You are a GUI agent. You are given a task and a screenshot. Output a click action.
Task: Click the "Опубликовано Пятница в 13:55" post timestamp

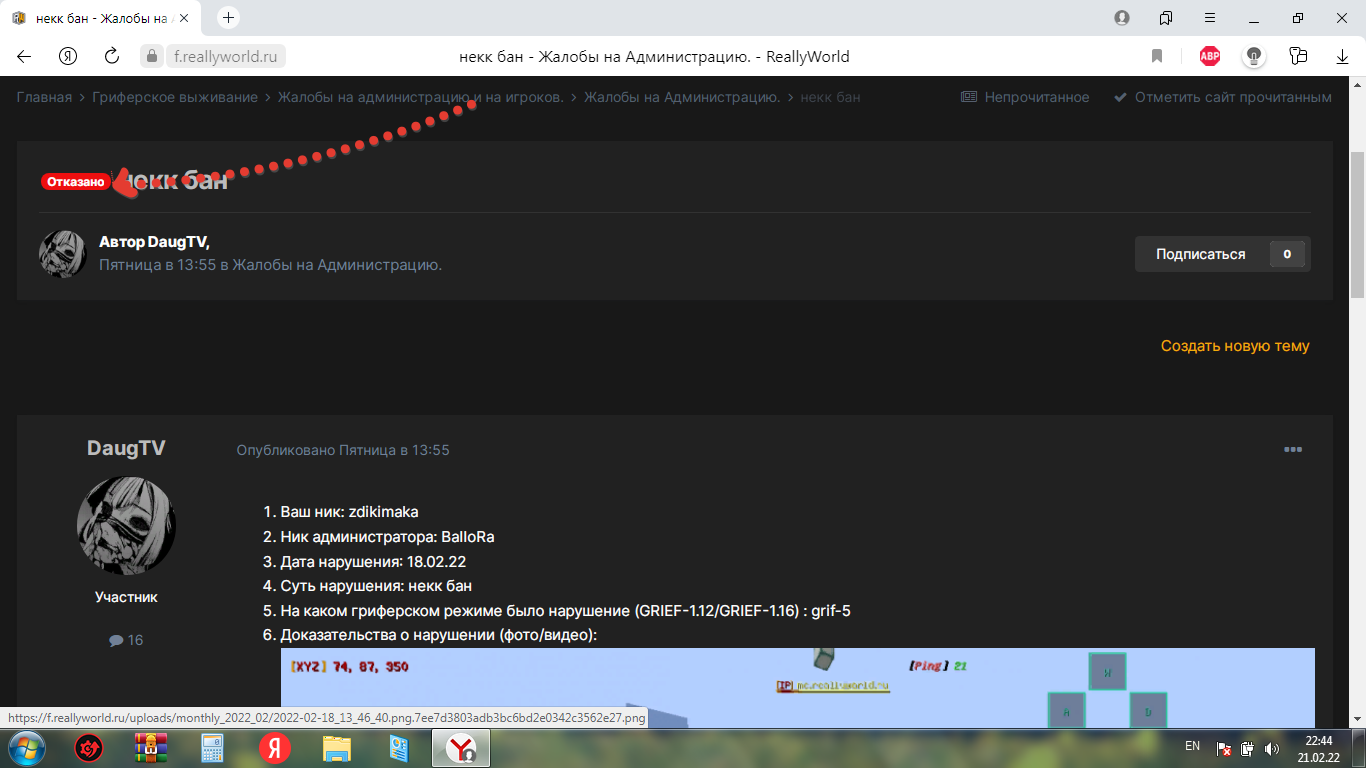pyautogui.click(x=343, y=450)
